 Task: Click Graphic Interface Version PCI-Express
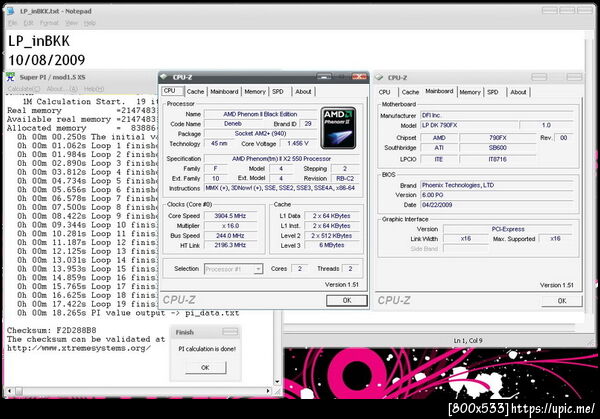(x=508, y=229)
